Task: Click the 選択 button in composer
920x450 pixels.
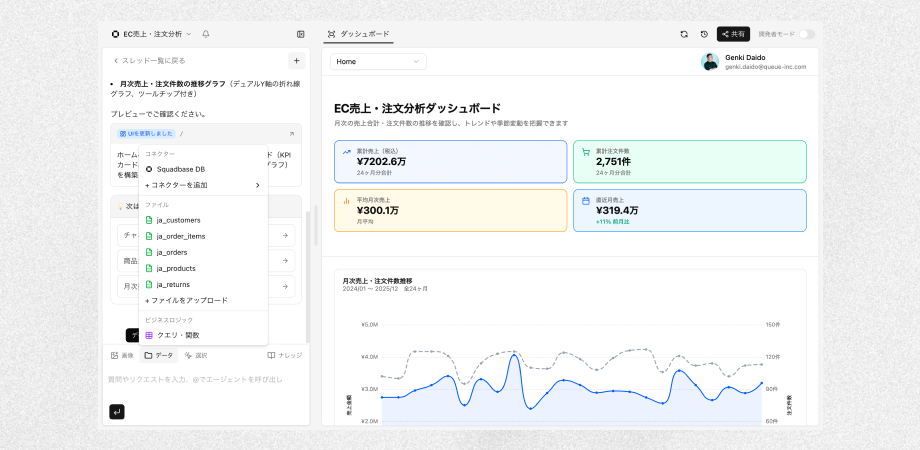Action: (195, 356)
